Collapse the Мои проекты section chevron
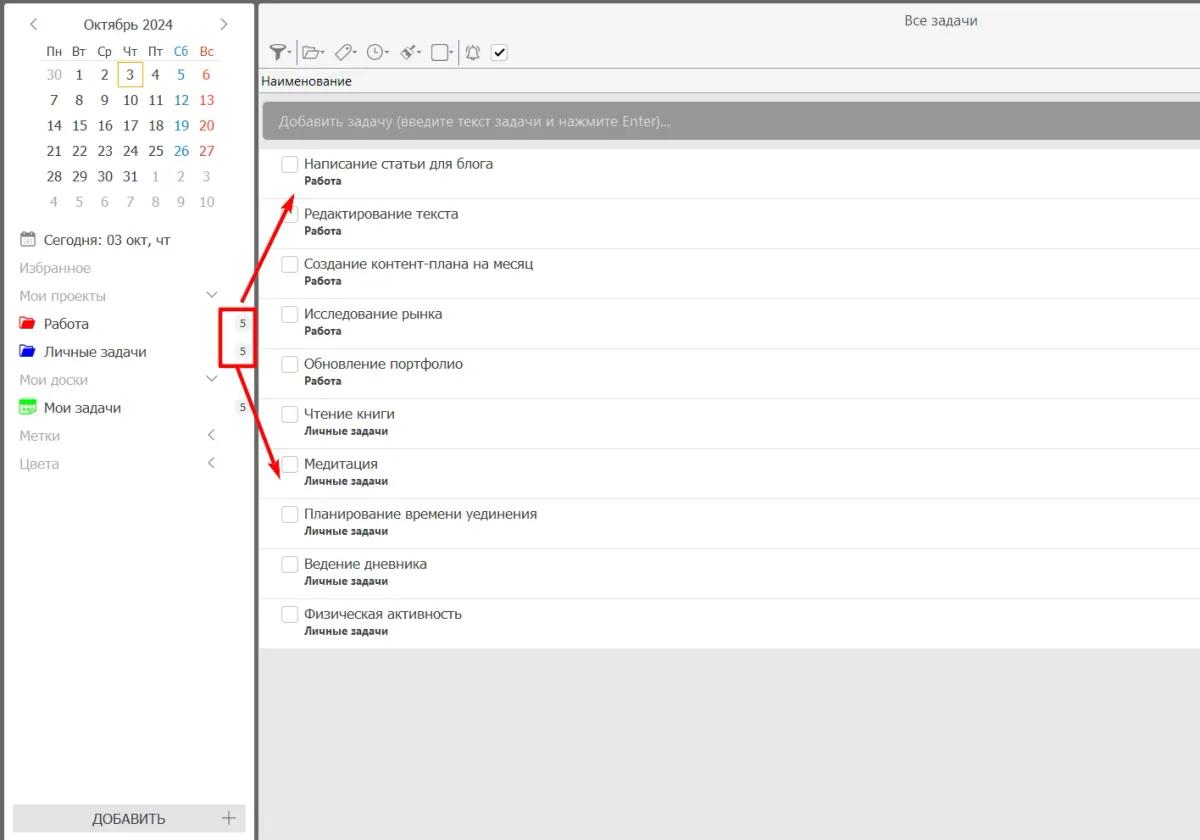 coord(211,296)
